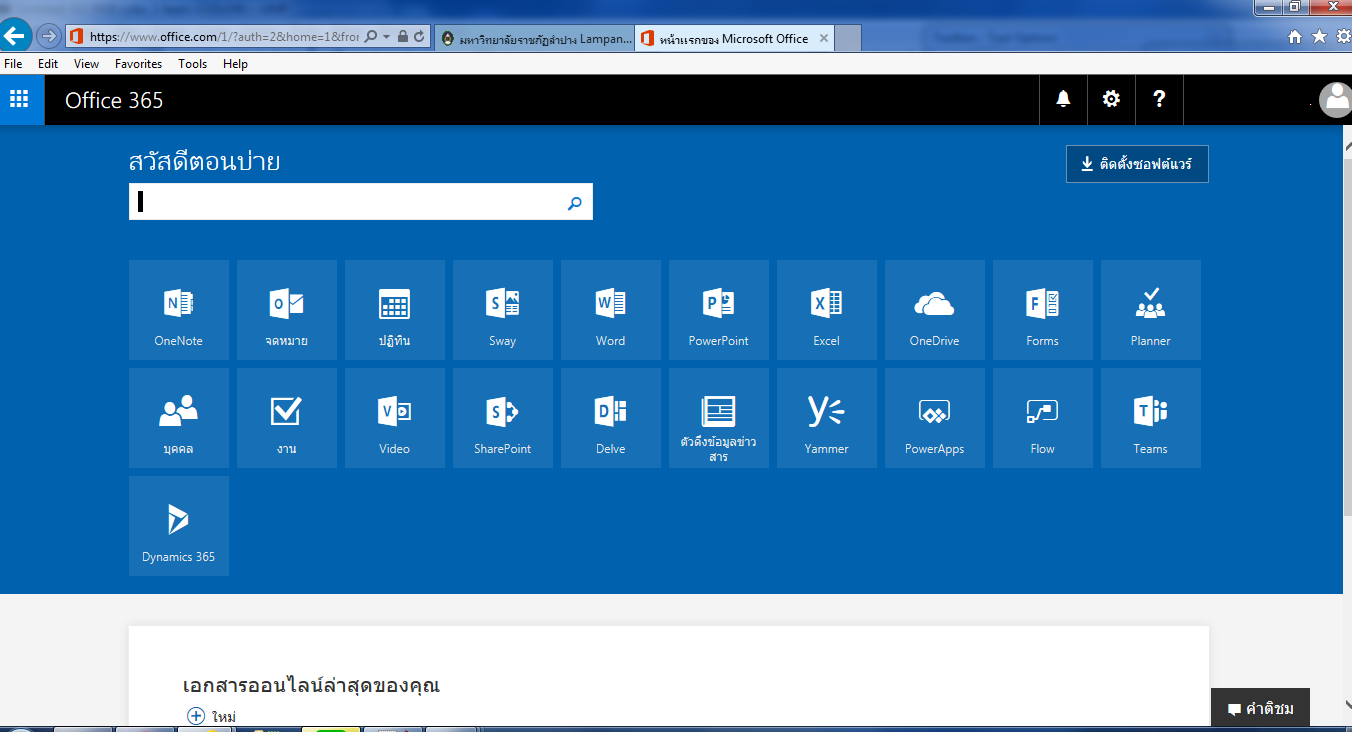1352x732 pixels.
Task: Open the app launcher waffle menu
Action: [x=22, y=99]
